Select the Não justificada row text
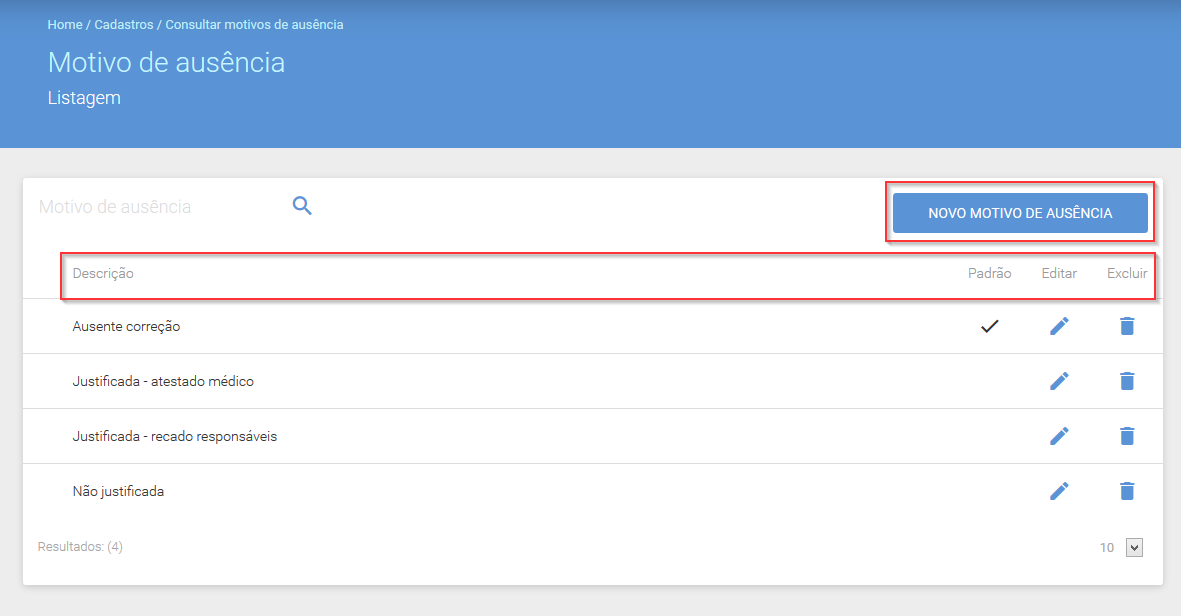Screen dimensions: 1181x616 [118, 491]
